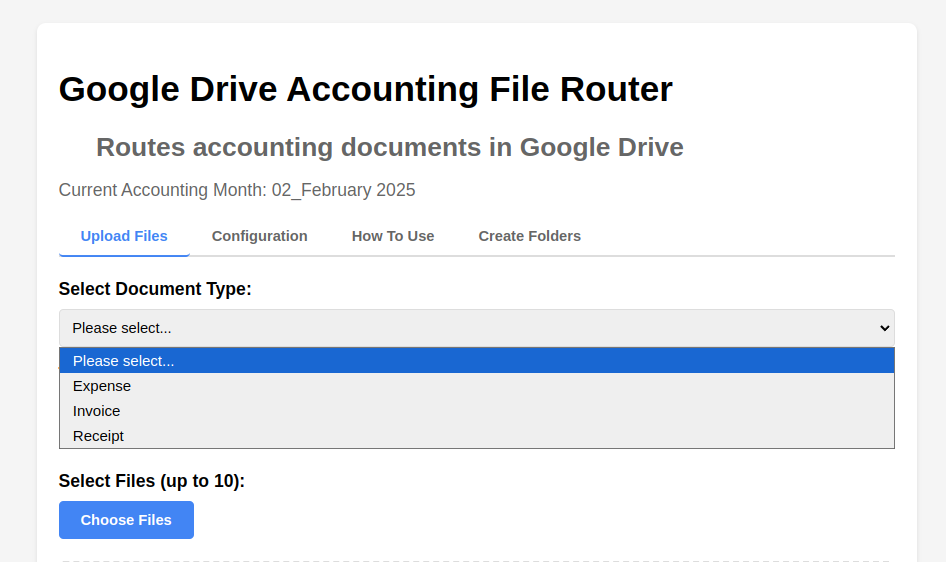The height and width of the screenshot is (562, 946).
Task: Click the Select Document Type dropdown box
Action: point(477,328)
